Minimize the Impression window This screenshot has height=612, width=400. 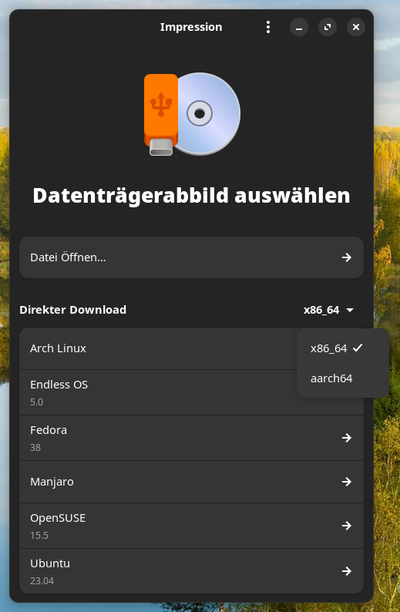tap(299, 27)
